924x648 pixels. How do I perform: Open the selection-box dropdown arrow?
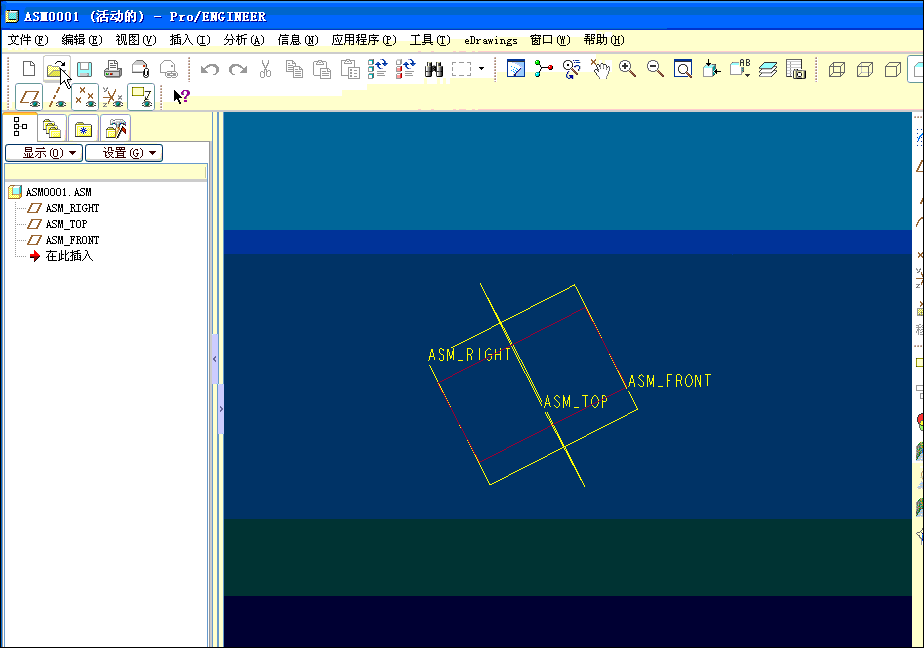pyautogui.click(x=481, y=69)
